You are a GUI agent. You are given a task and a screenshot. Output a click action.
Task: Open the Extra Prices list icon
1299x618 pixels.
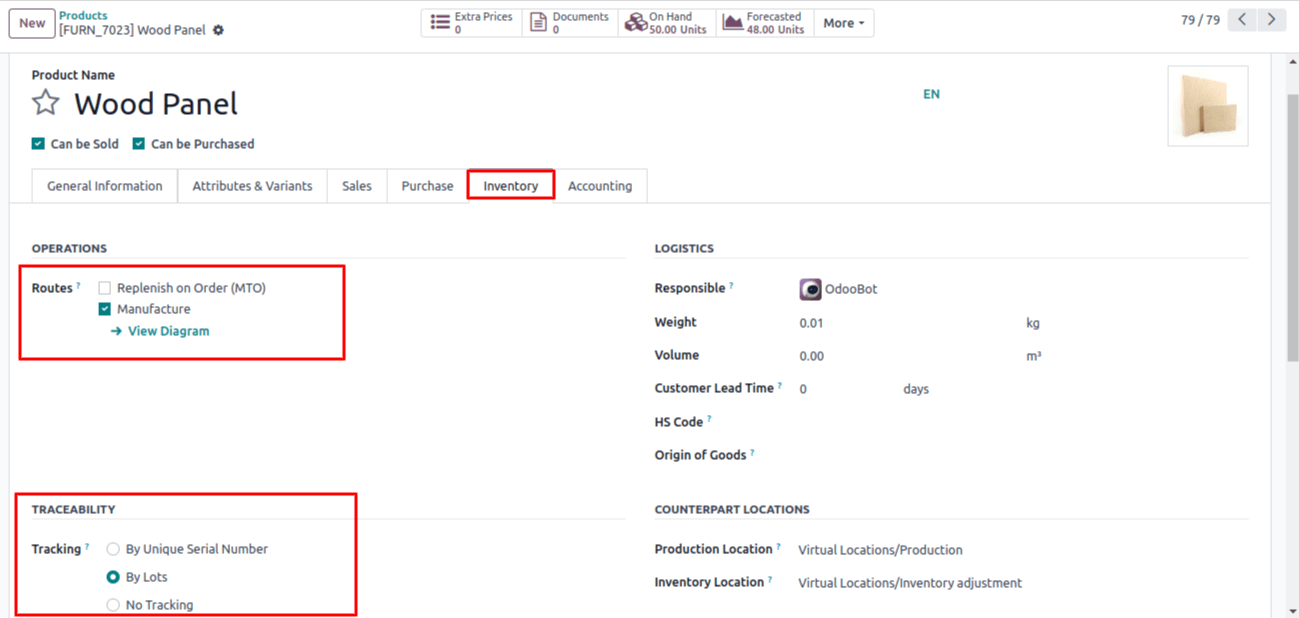point(440,23)
